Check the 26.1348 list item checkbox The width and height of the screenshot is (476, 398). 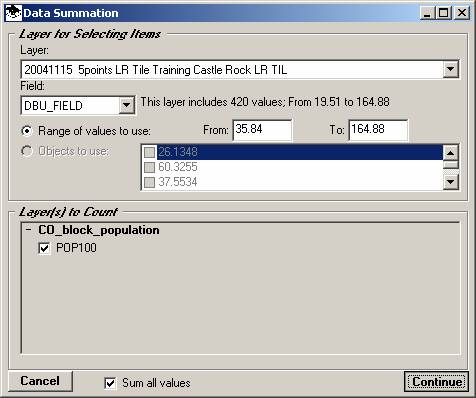pos(149,152)
